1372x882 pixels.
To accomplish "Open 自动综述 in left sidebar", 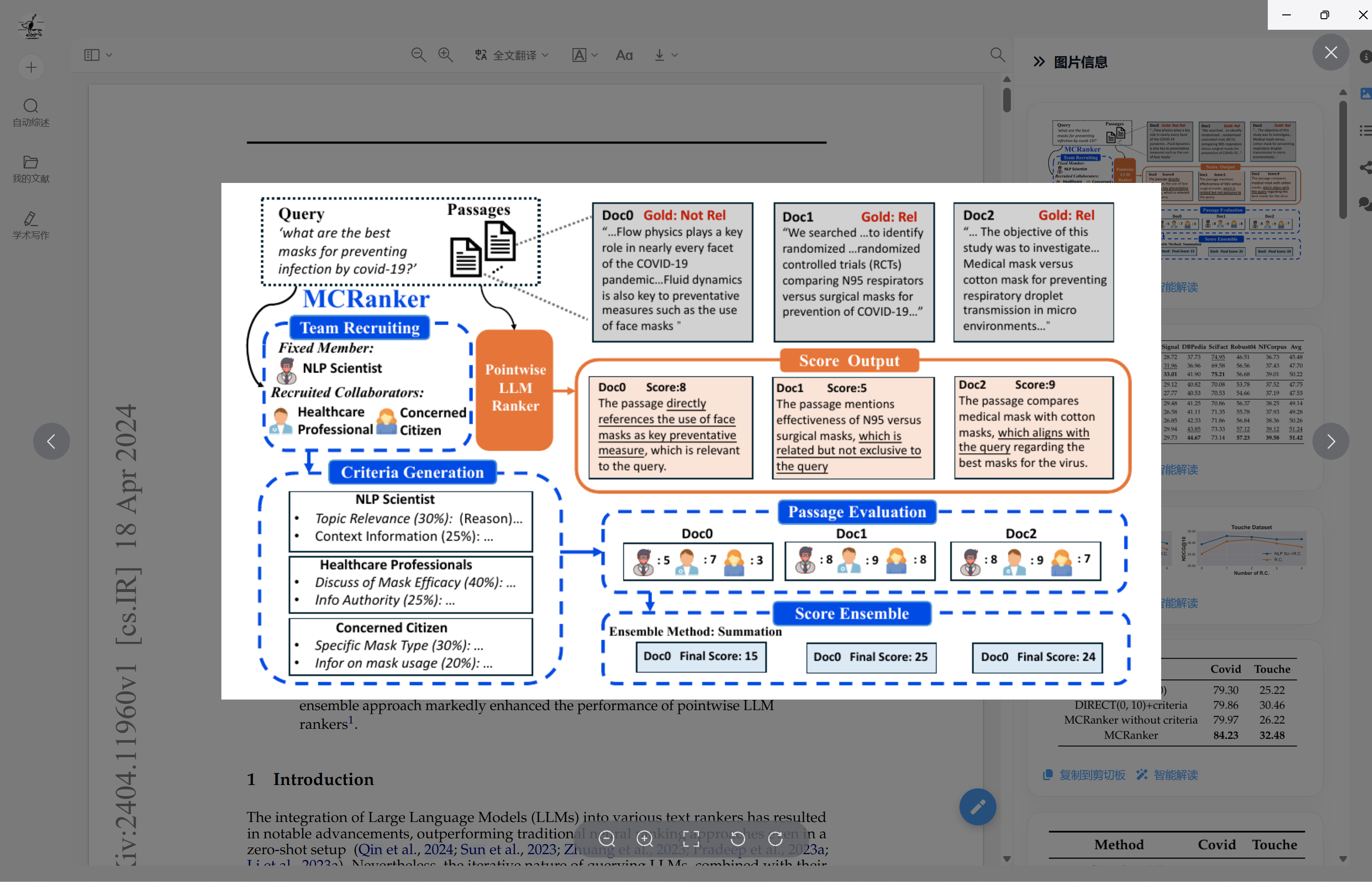I will [x=31, y=112].
